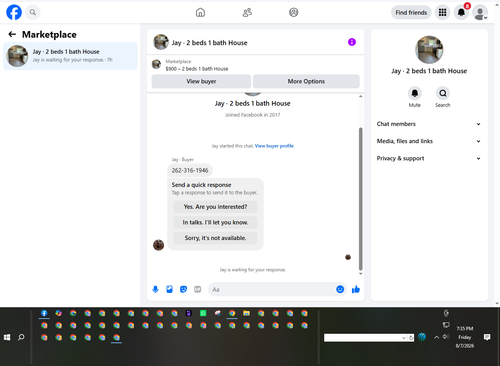Open the View buyer profile link

274,146
